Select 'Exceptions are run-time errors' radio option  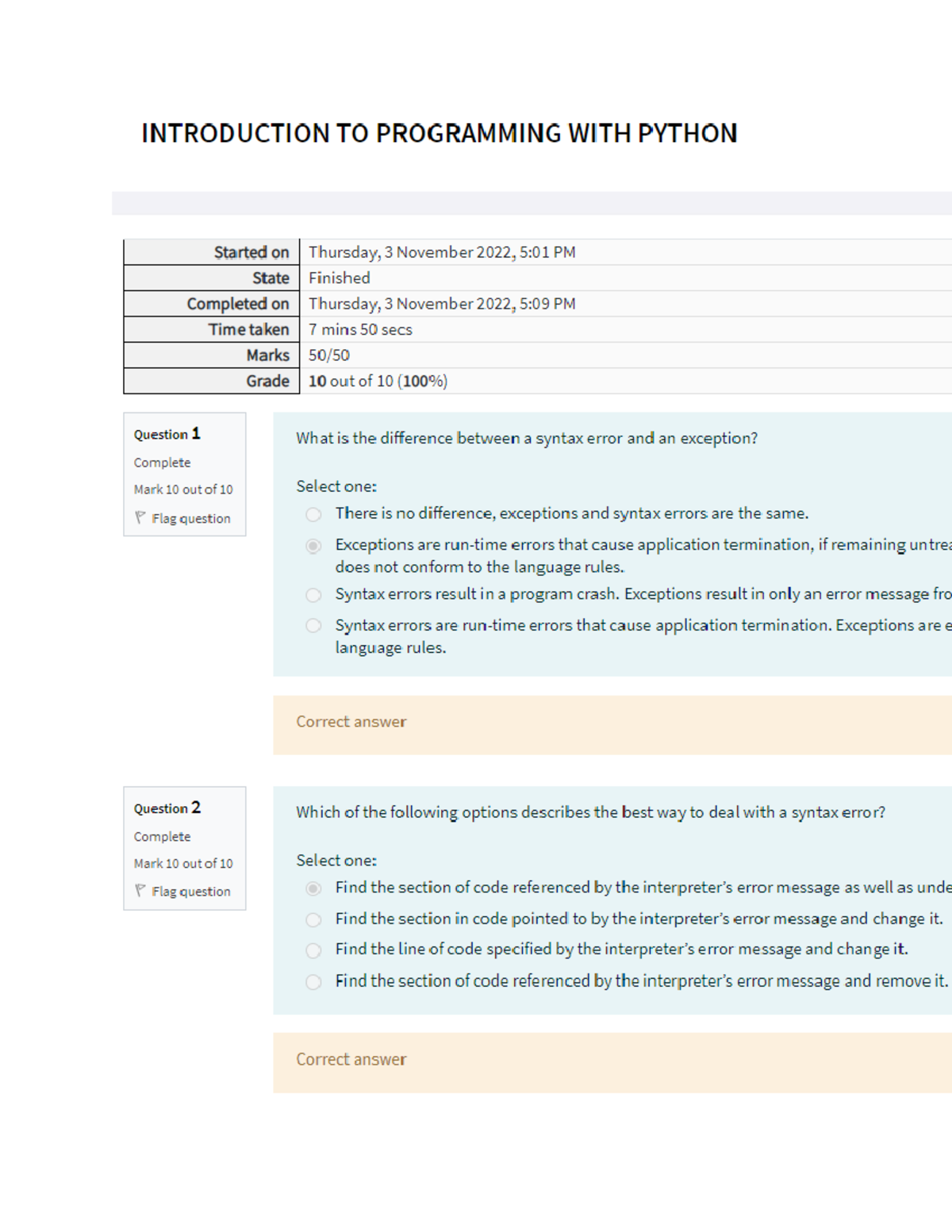[313, 546]
